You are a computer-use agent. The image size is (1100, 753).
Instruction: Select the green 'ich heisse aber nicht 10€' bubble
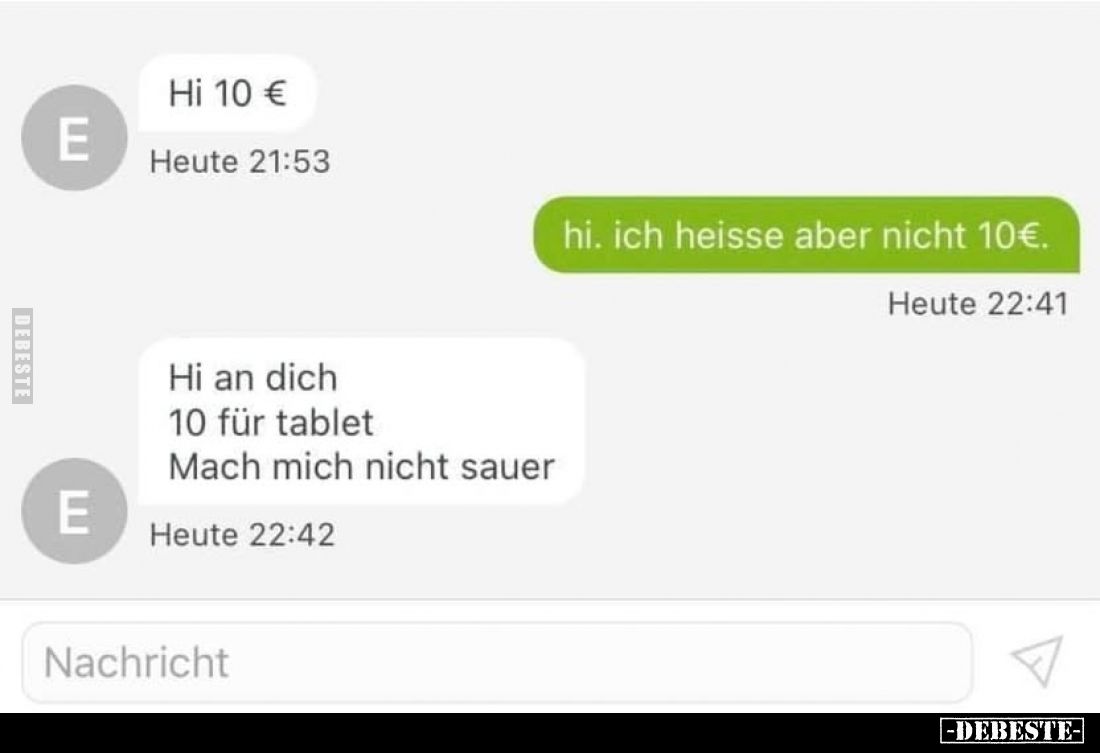(x=806, y=235)
